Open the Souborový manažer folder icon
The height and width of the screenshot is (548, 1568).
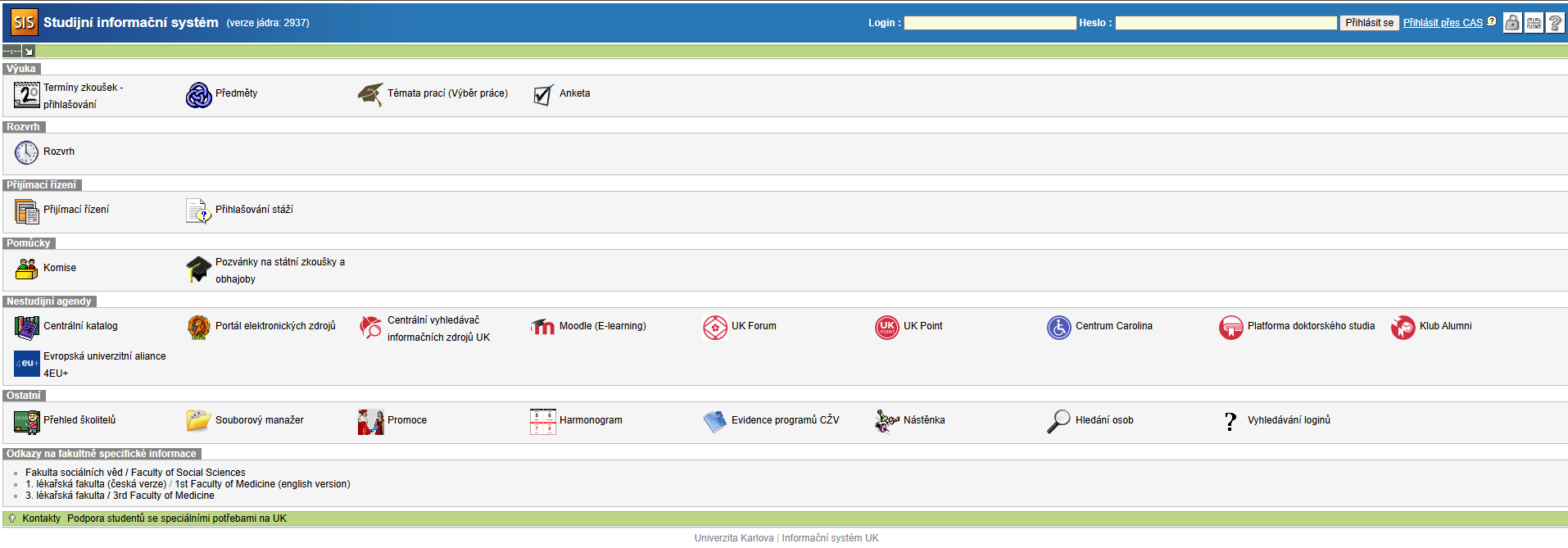199,422
